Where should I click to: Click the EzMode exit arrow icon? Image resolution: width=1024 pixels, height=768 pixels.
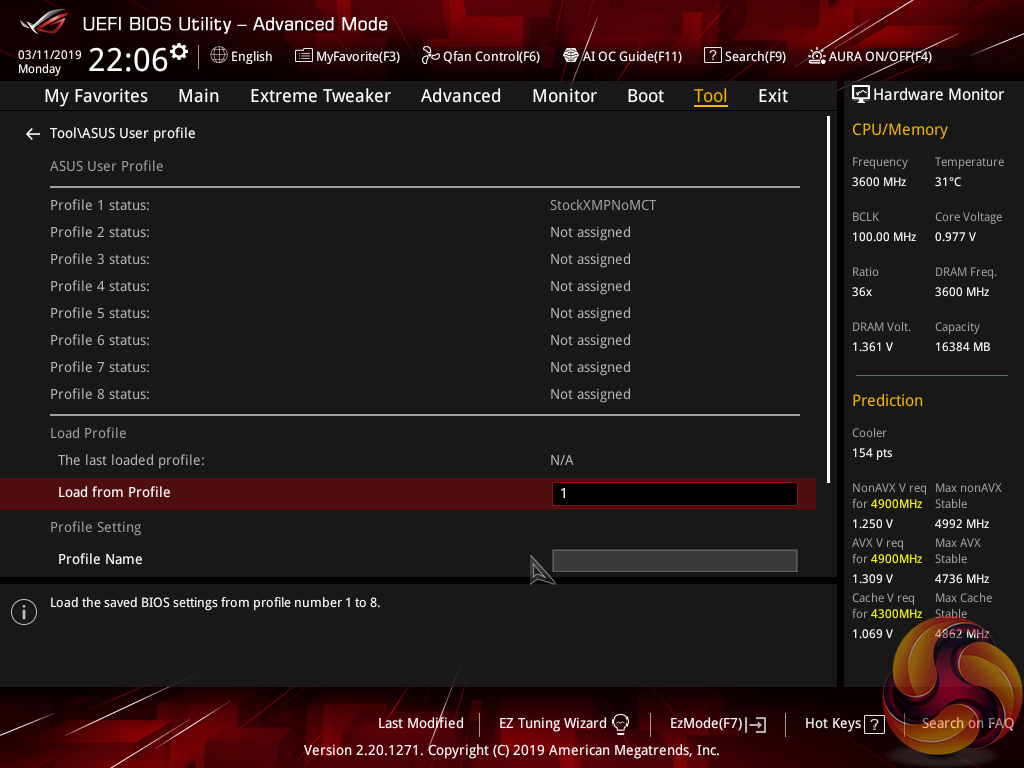pyautogui.click(x=756, y=724)
